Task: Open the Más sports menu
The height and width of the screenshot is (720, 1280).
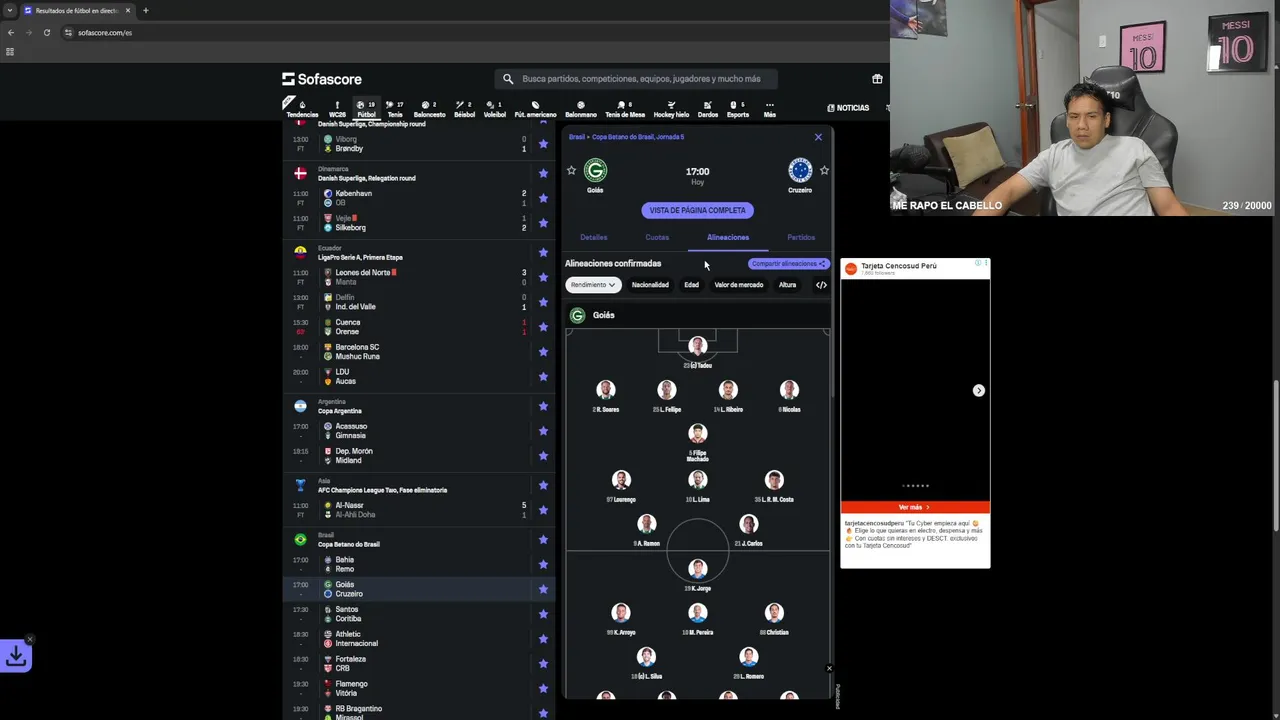Action: click(x=769, y=109)
